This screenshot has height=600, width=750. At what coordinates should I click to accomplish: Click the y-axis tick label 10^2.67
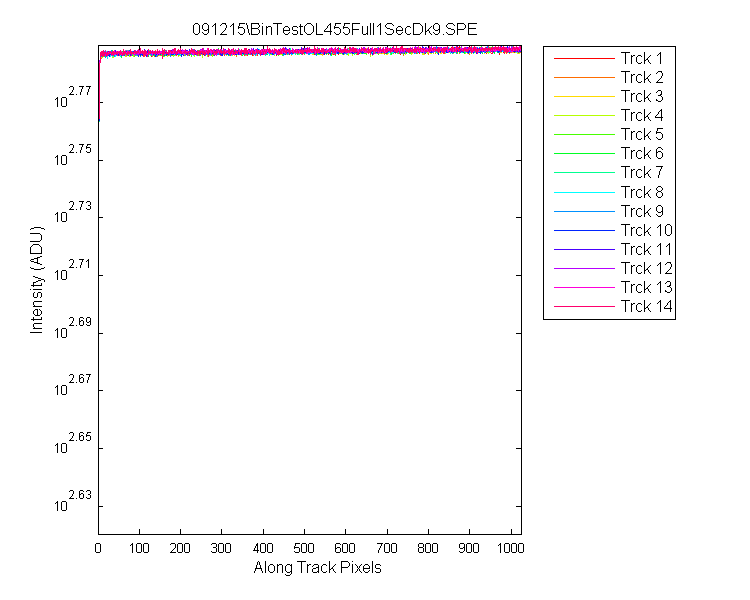tap(73, 385)
